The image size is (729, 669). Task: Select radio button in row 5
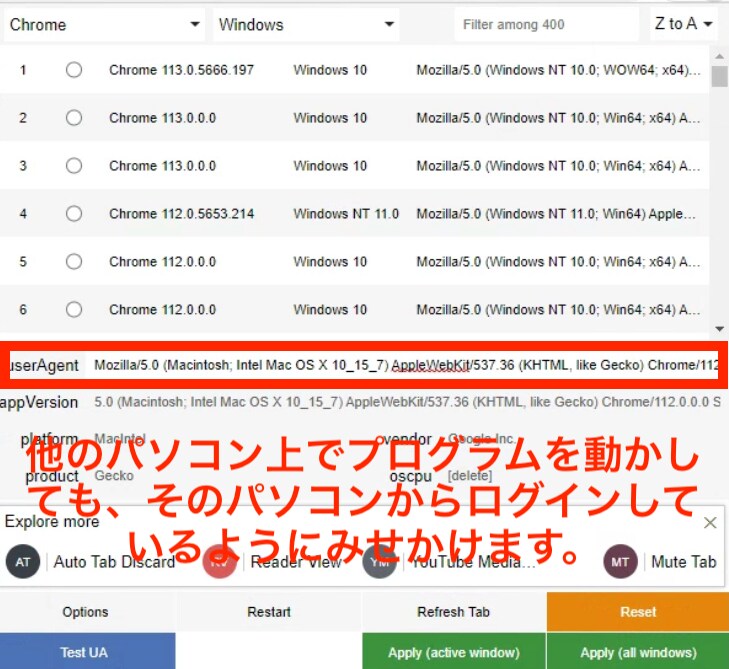[74, 262]
